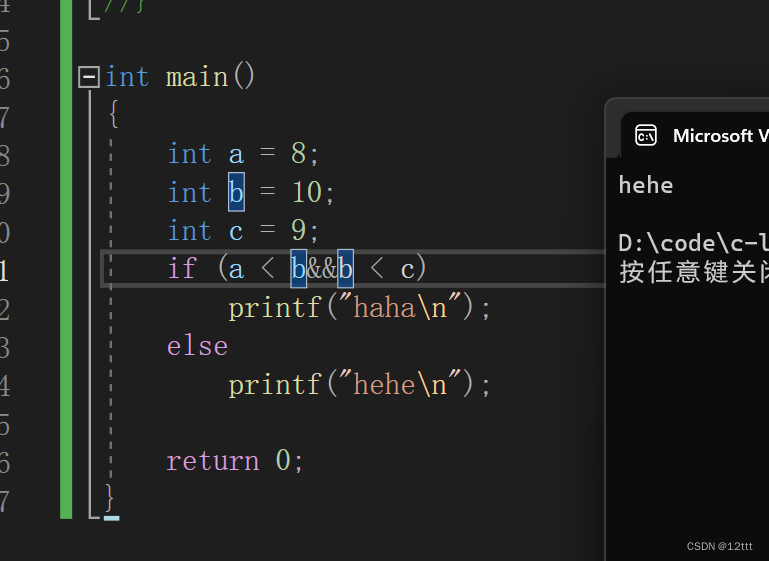Click the 'int main()' declaration line

tap(180, 77)
